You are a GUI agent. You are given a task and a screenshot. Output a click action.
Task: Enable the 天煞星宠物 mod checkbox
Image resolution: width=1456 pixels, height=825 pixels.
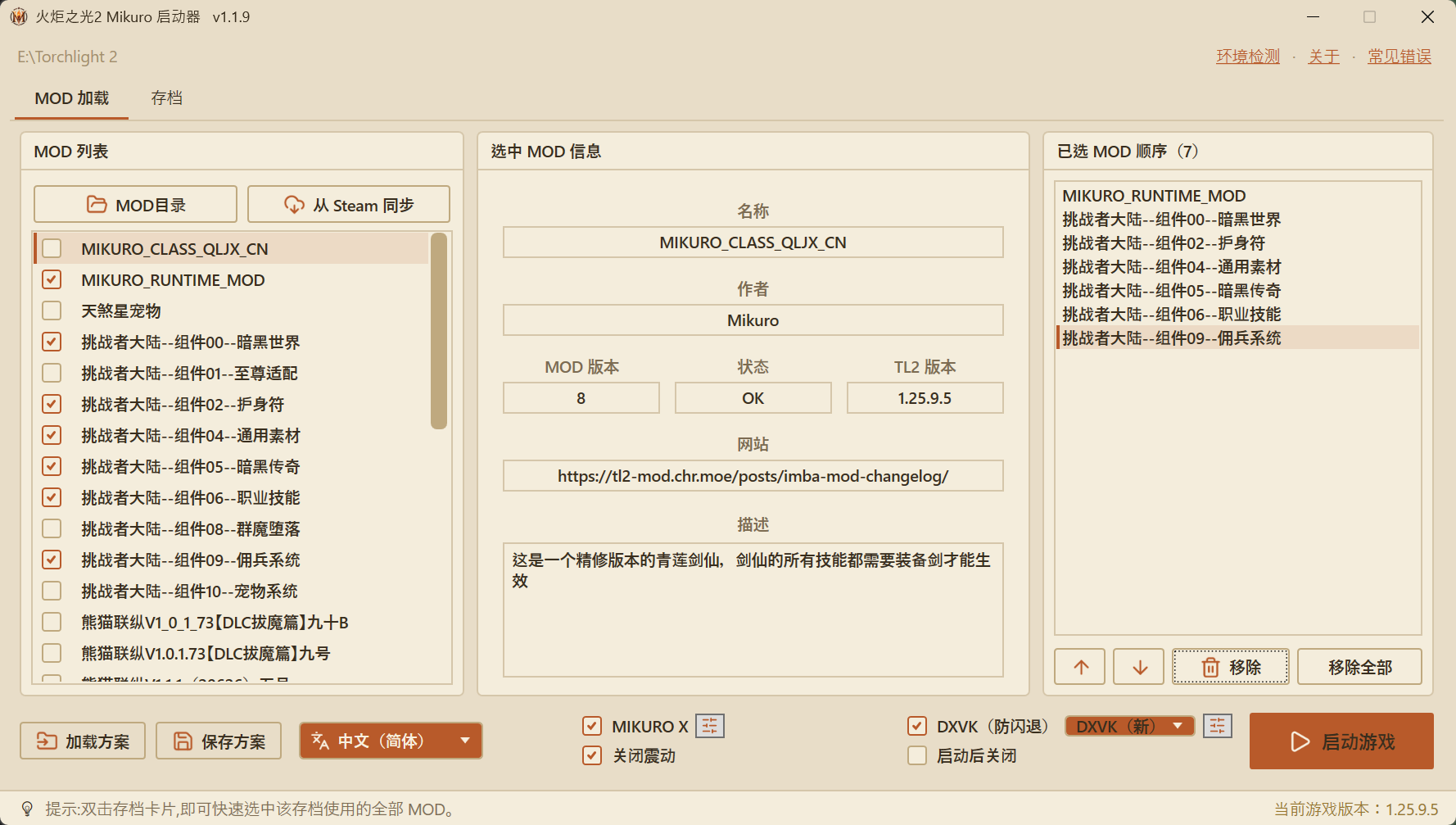coord(52,311)
